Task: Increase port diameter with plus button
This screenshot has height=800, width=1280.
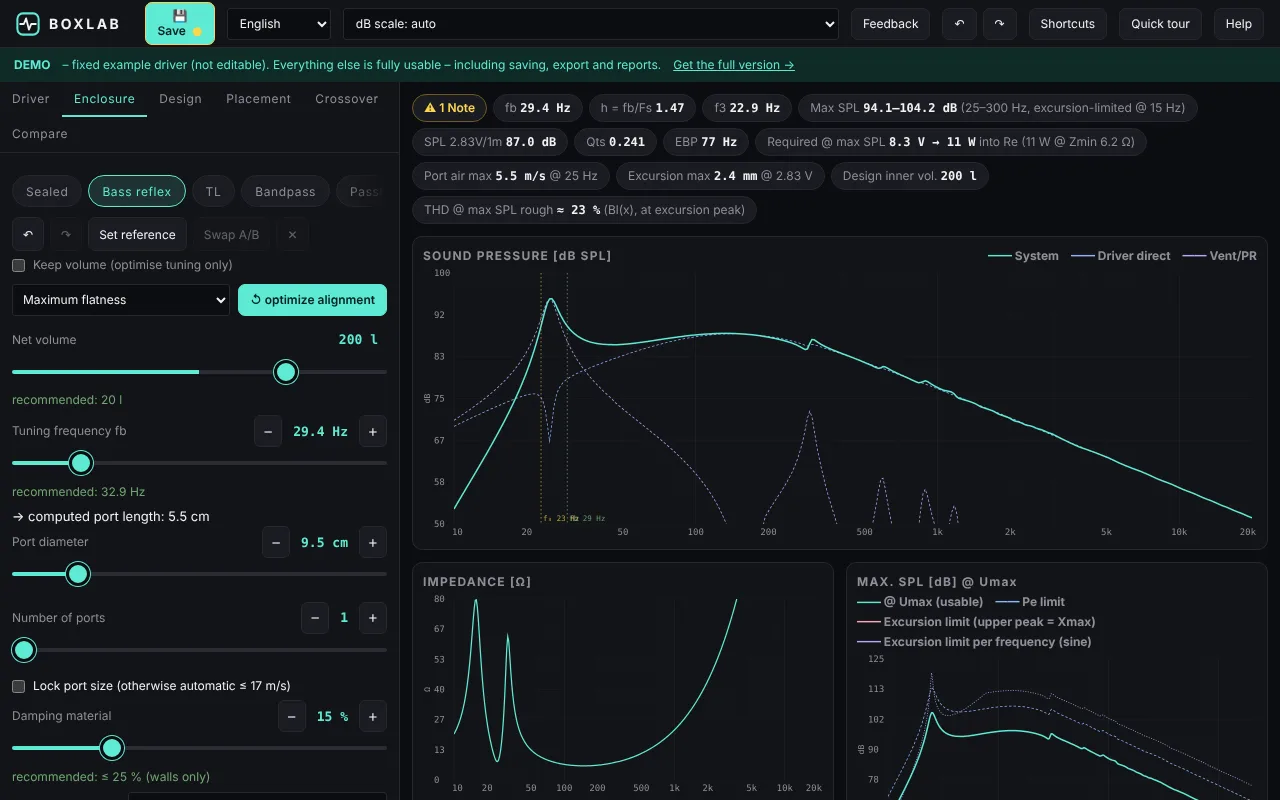Action: (373, 543)
